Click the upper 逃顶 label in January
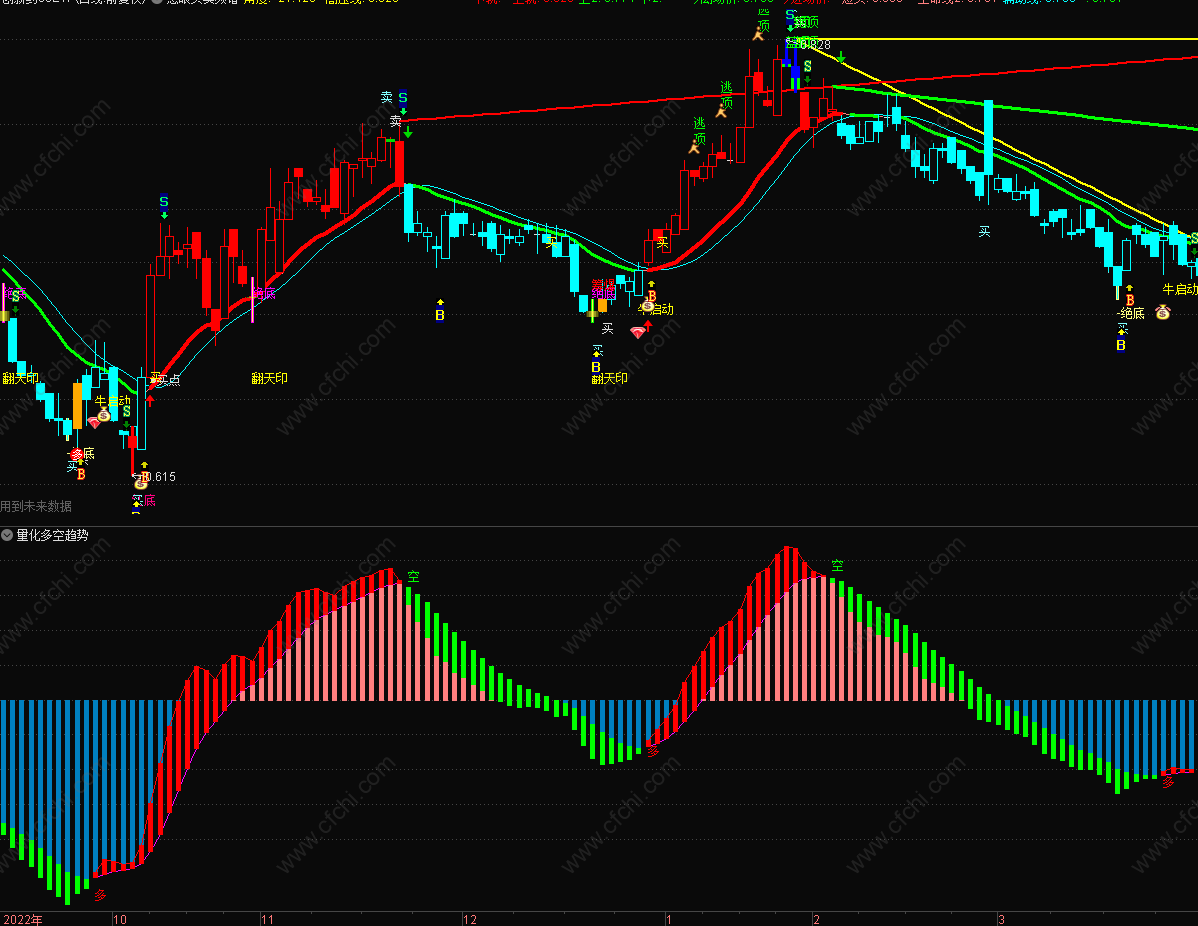 [x=726, y=95]
